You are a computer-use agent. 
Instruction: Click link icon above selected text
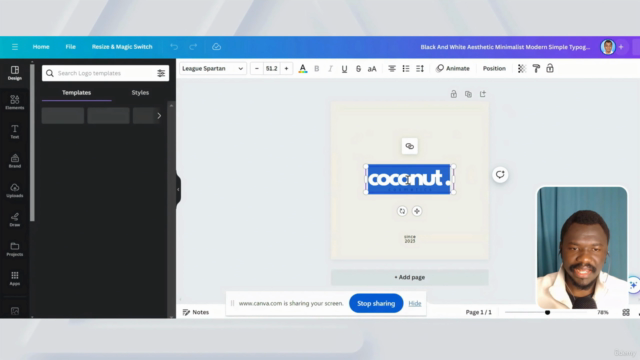click(x=409, y=146)
